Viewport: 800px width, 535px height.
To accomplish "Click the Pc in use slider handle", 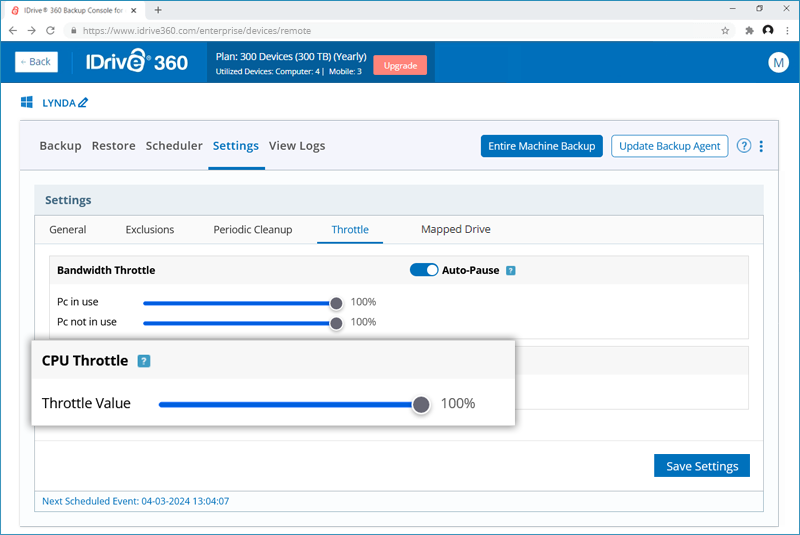I will click(x=336, y=303).
